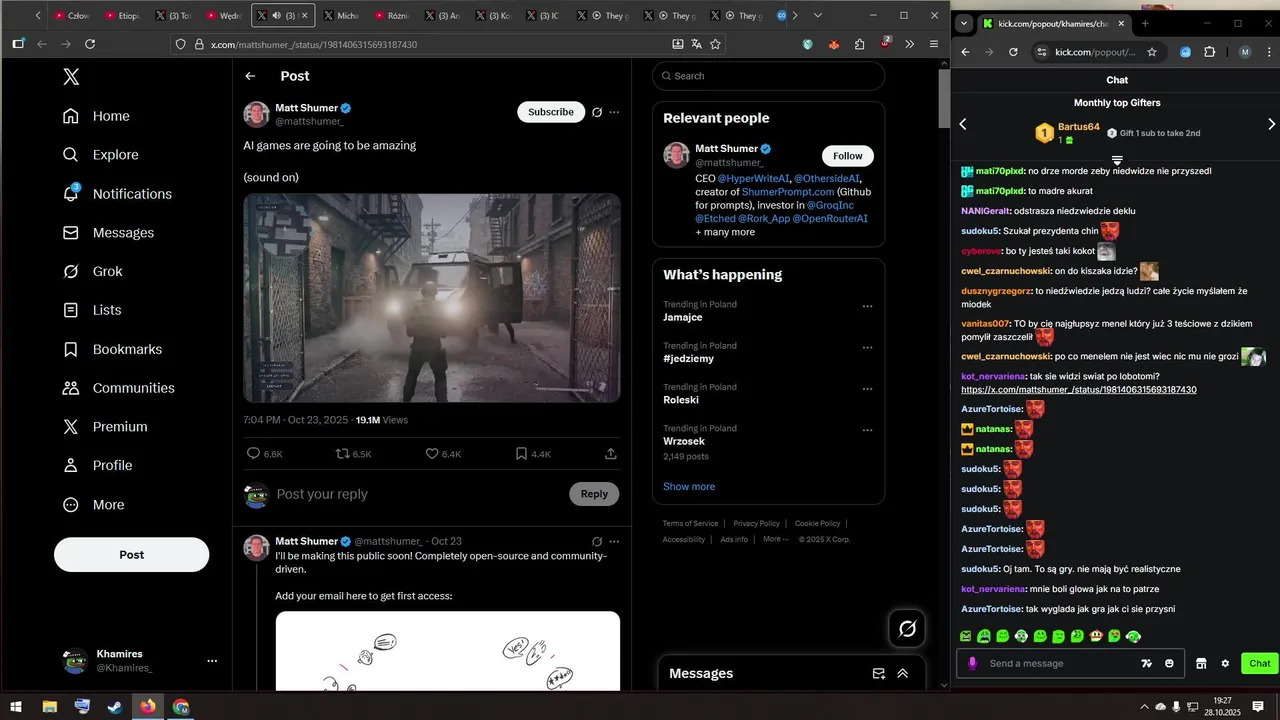Focus the X Search field
The width and height of the screenshot is (1280, 720).
(768, 76)
